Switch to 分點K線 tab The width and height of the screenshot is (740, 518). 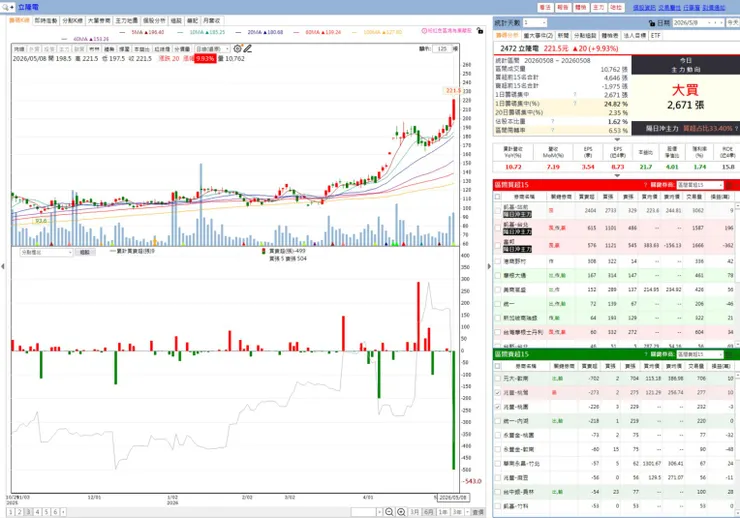point(72,21)
